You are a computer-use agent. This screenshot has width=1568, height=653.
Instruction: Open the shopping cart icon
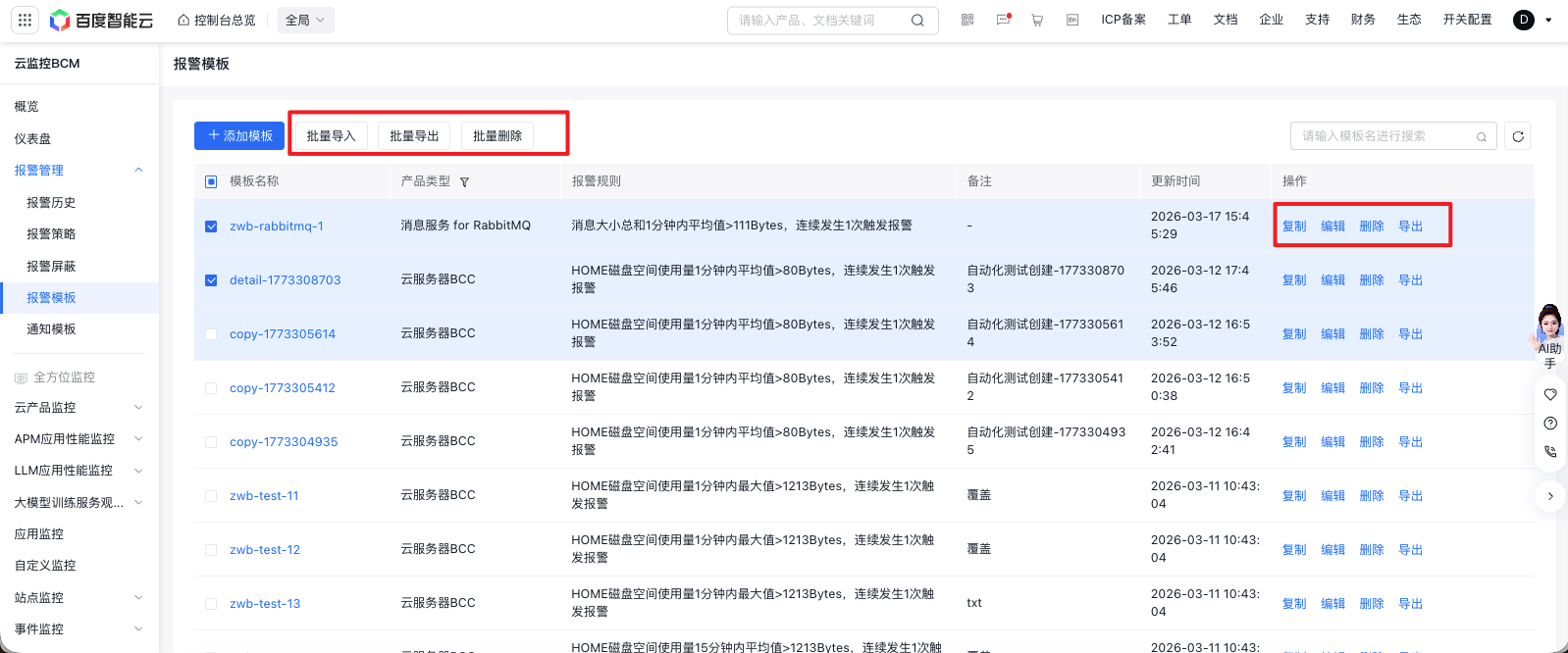pyautogui.click(x=1037, y=20)
